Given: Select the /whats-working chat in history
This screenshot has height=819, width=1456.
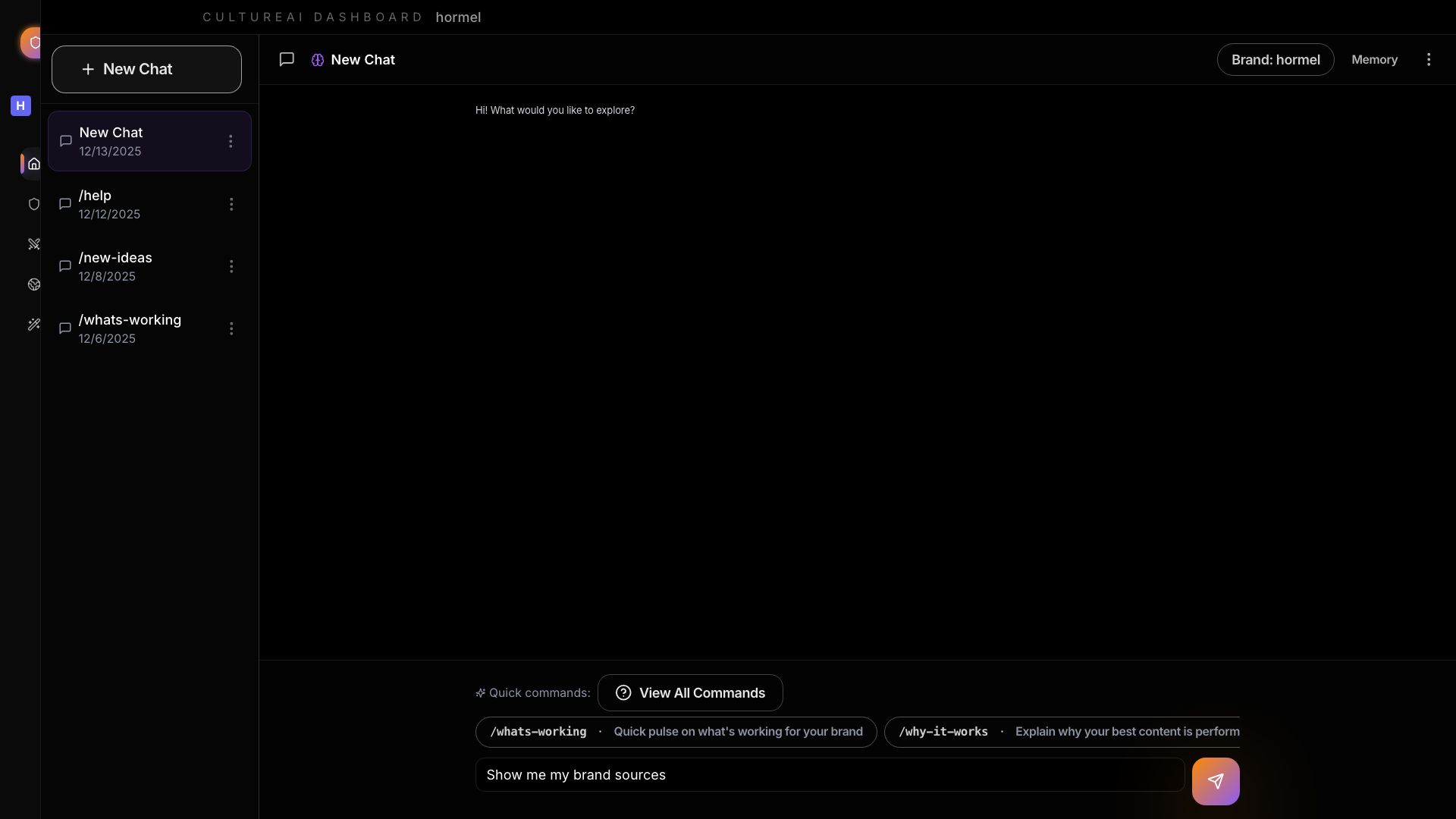Looking at the screenshot, I should tap(130, 328).
